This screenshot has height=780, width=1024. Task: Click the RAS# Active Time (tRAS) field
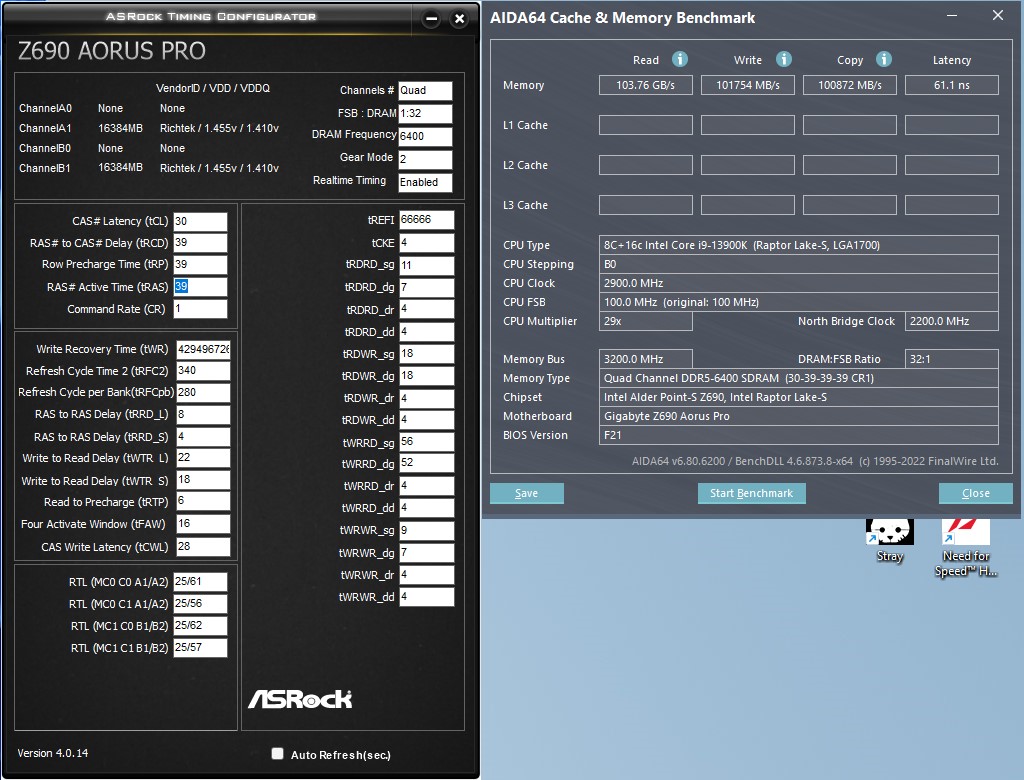point(200,287)
